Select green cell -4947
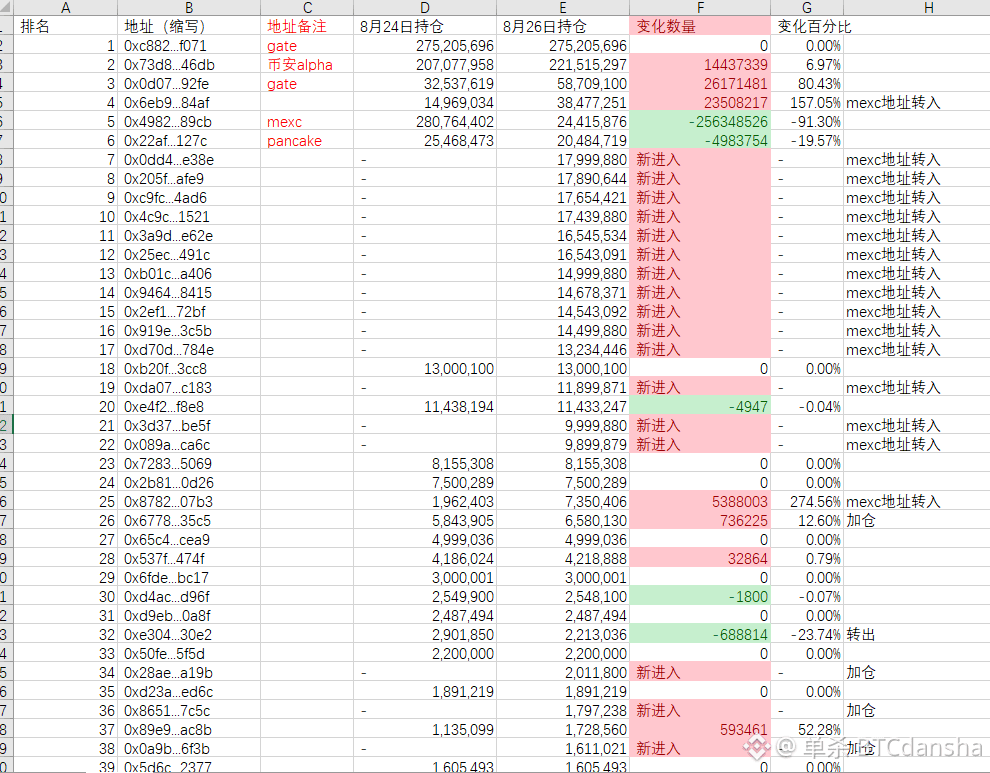This screenshot has height=773, width=990. pos(700,406)
